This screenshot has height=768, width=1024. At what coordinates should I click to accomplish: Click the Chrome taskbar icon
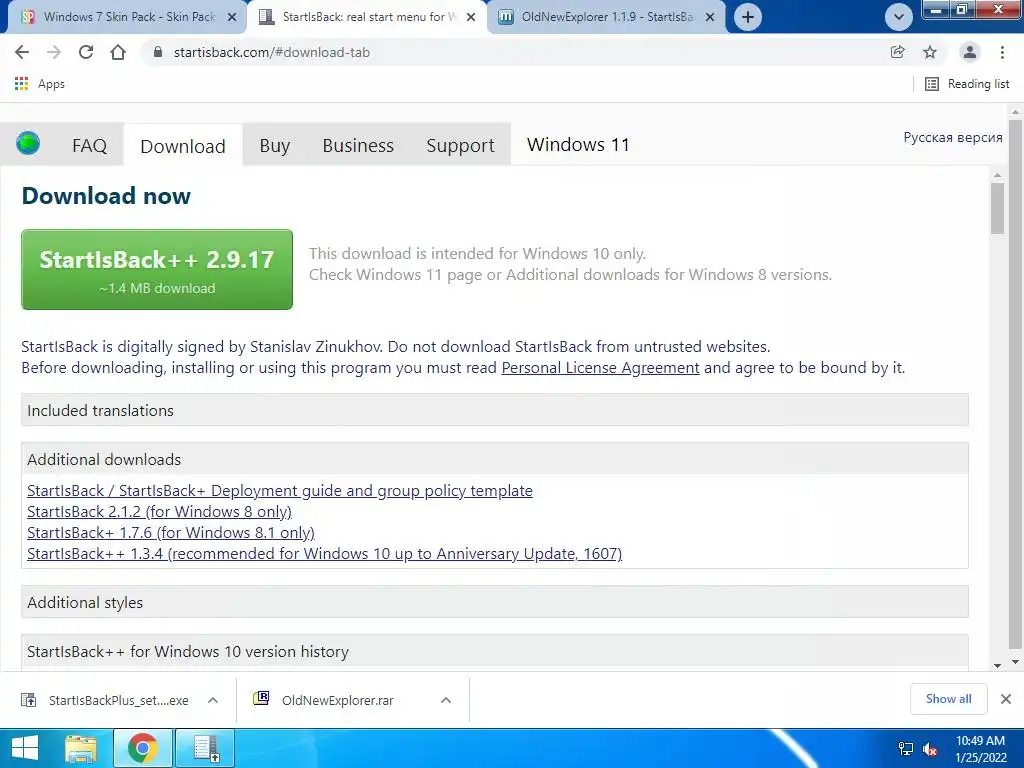pyautogui.click(x=142, y=748)
